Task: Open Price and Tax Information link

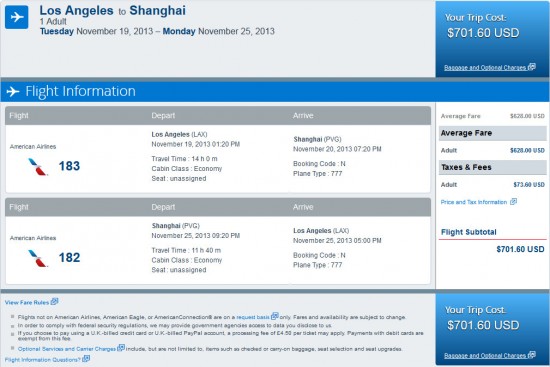Action: [x=474, y=202]
